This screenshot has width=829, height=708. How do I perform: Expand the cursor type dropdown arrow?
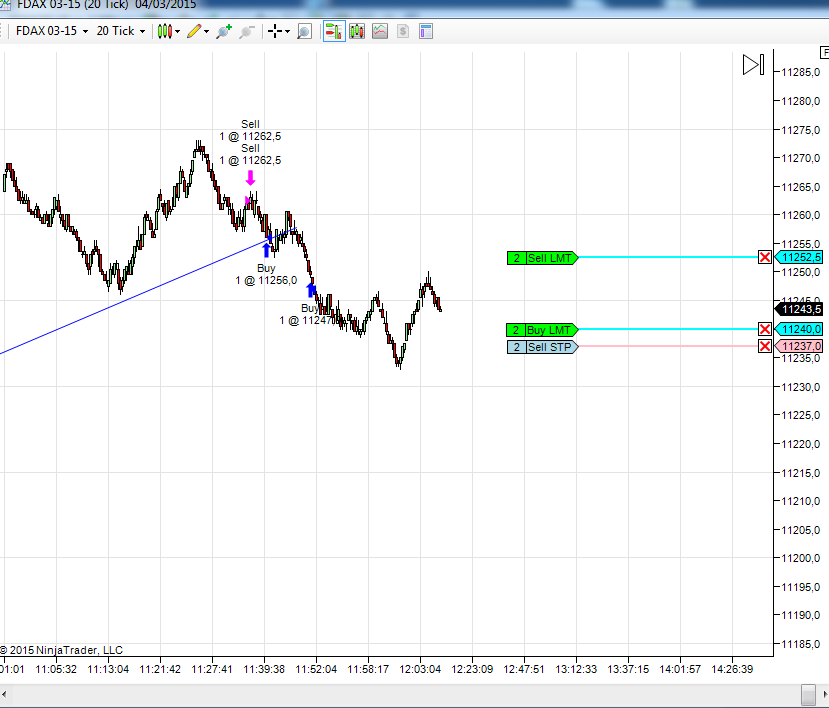[288, 32]
